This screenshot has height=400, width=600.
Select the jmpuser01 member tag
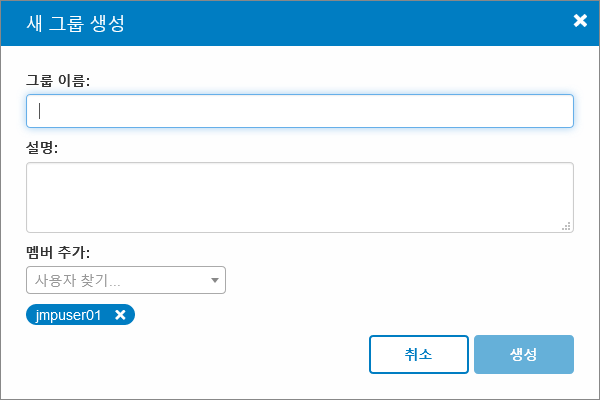pos(69,315)
